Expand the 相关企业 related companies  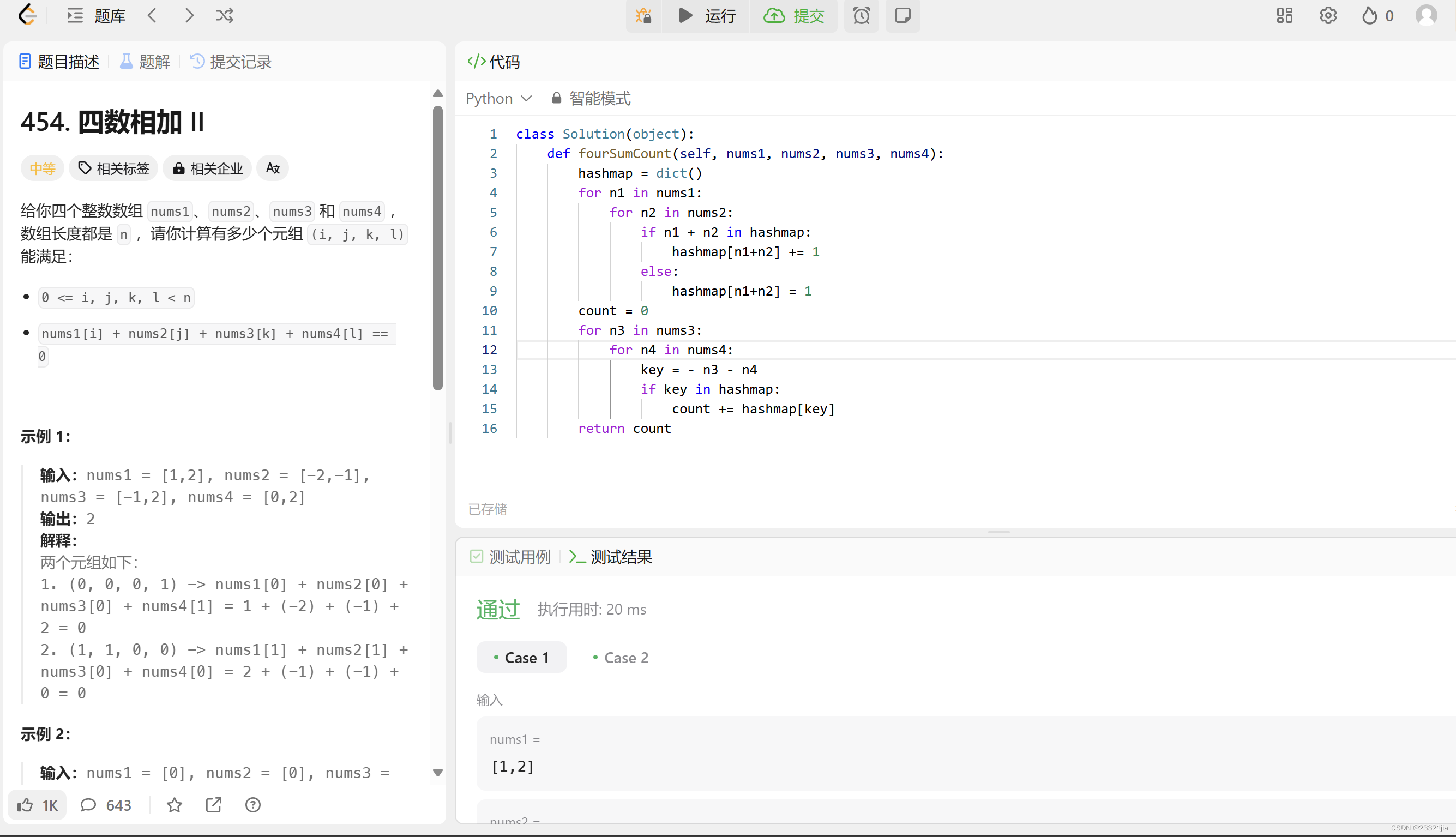pos(208,168)
